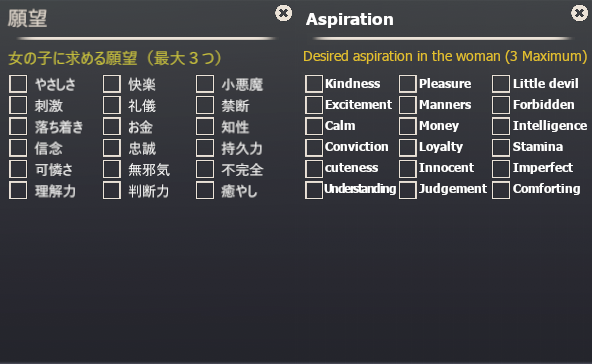Tick the Comforting checkbox
This screenshot has height=364, width=592.
pos(501,190)
